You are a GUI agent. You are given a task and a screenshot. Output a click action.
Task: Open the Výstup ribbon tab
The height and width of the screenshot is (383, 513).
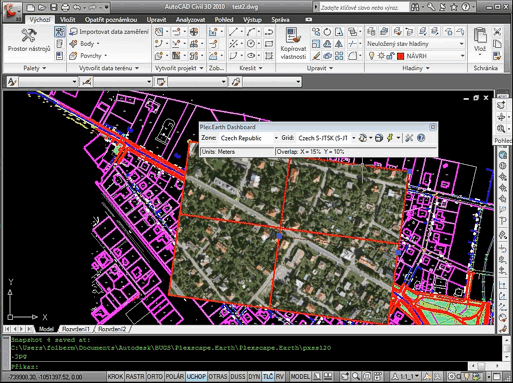252,20
